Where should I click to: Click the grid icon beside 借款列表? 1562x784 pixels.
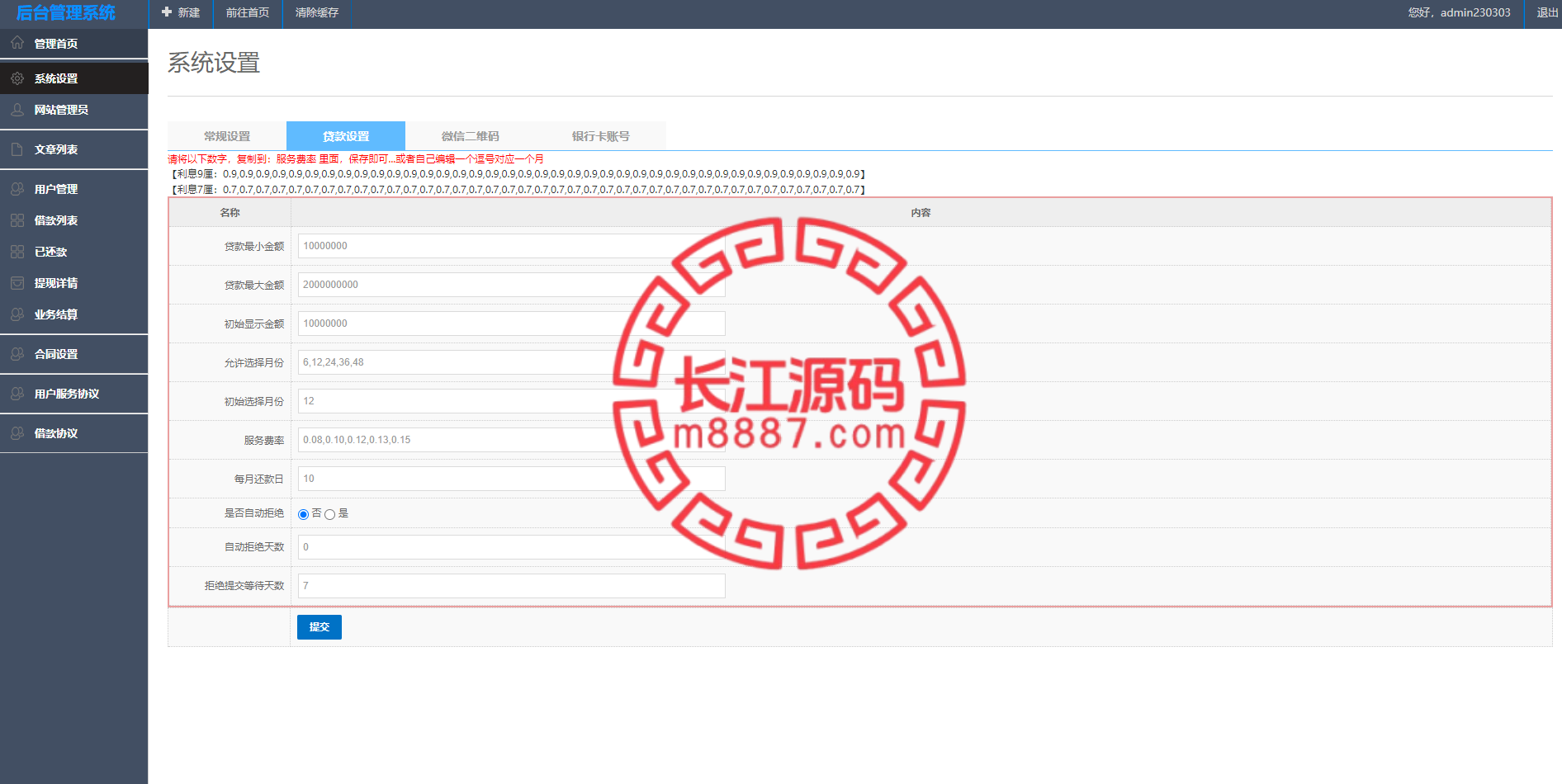17,220
